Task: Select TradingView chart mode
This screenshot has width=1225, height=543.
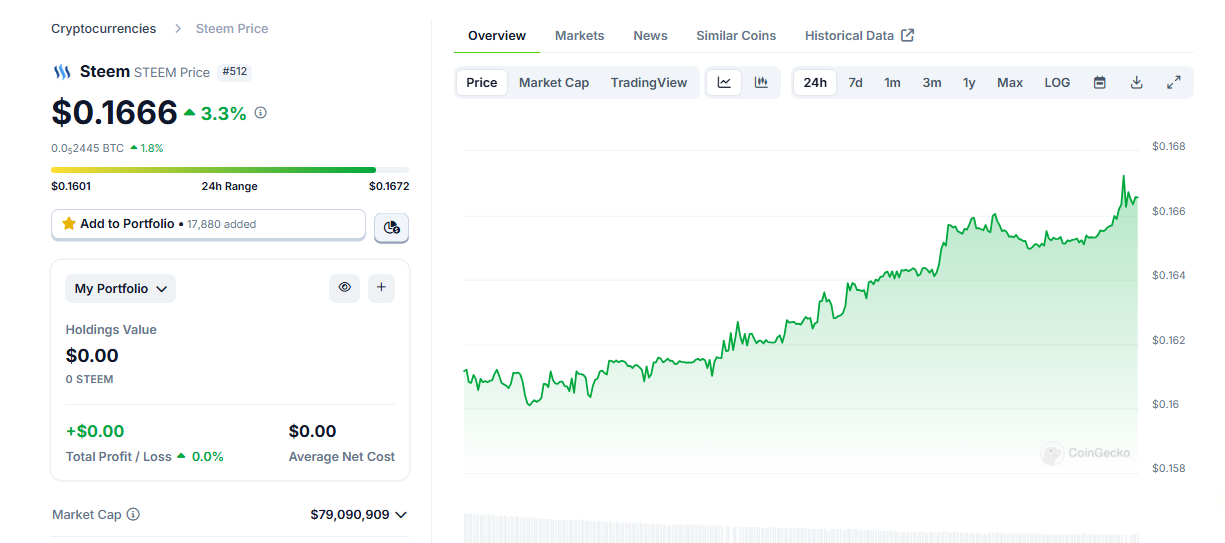Action: (x=649, y=83)
